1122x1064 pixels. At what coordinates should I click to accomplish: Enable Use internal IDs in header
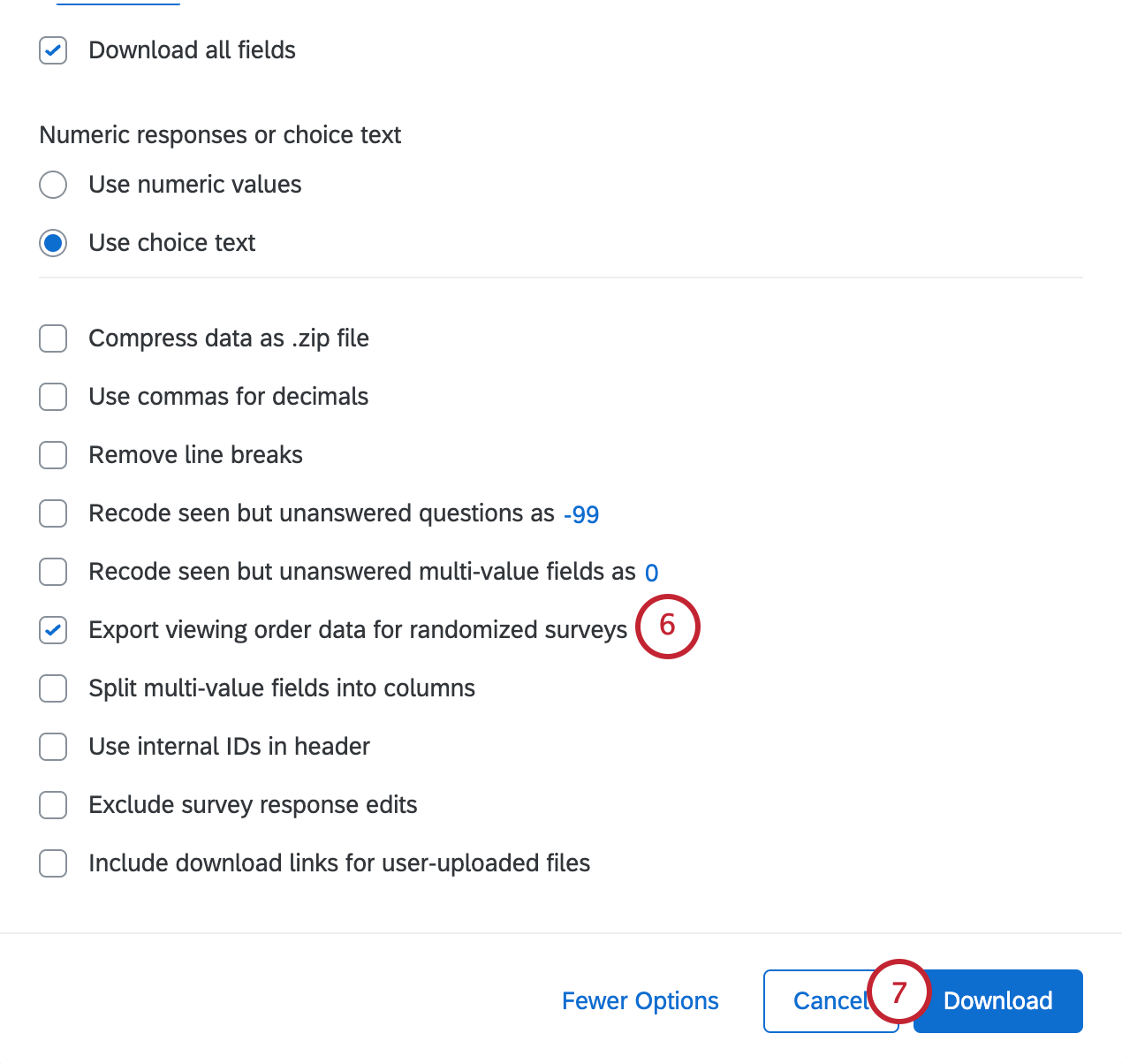[x=53, y=747]
